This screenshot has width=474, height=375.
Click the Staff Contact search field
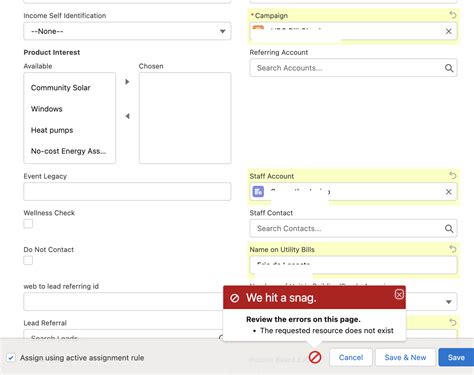(353, 229)
